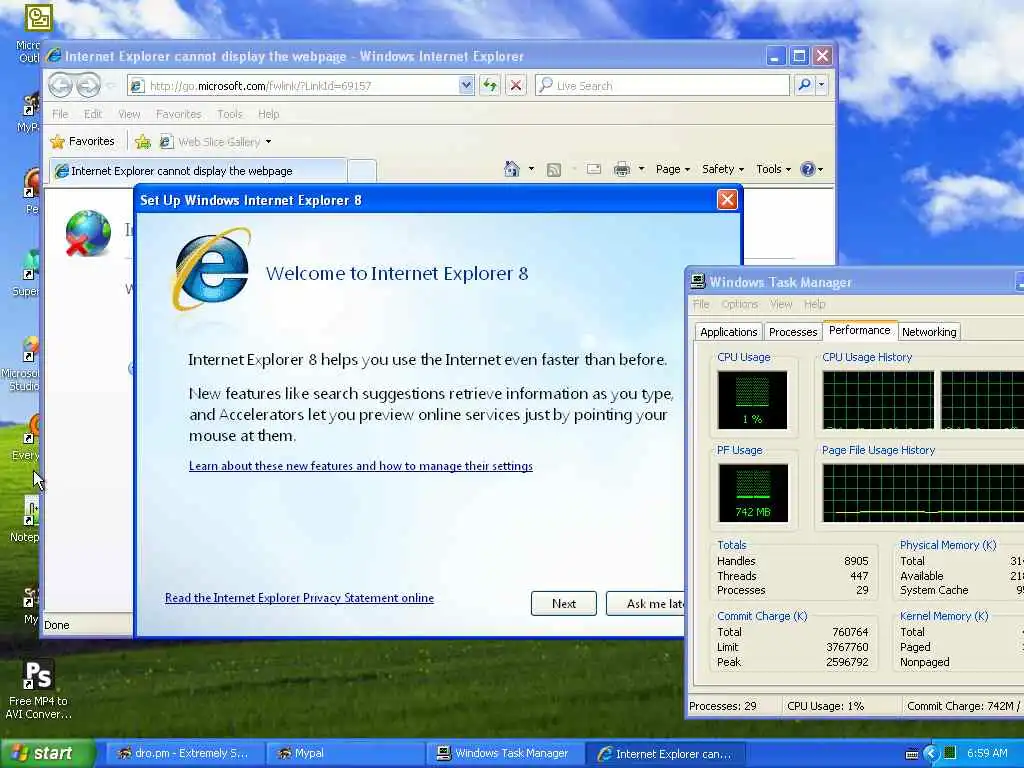The width and height of the screenshot is (1024, 768).
Task: Click the Print icon in command bar
Action: coord(622,169)
